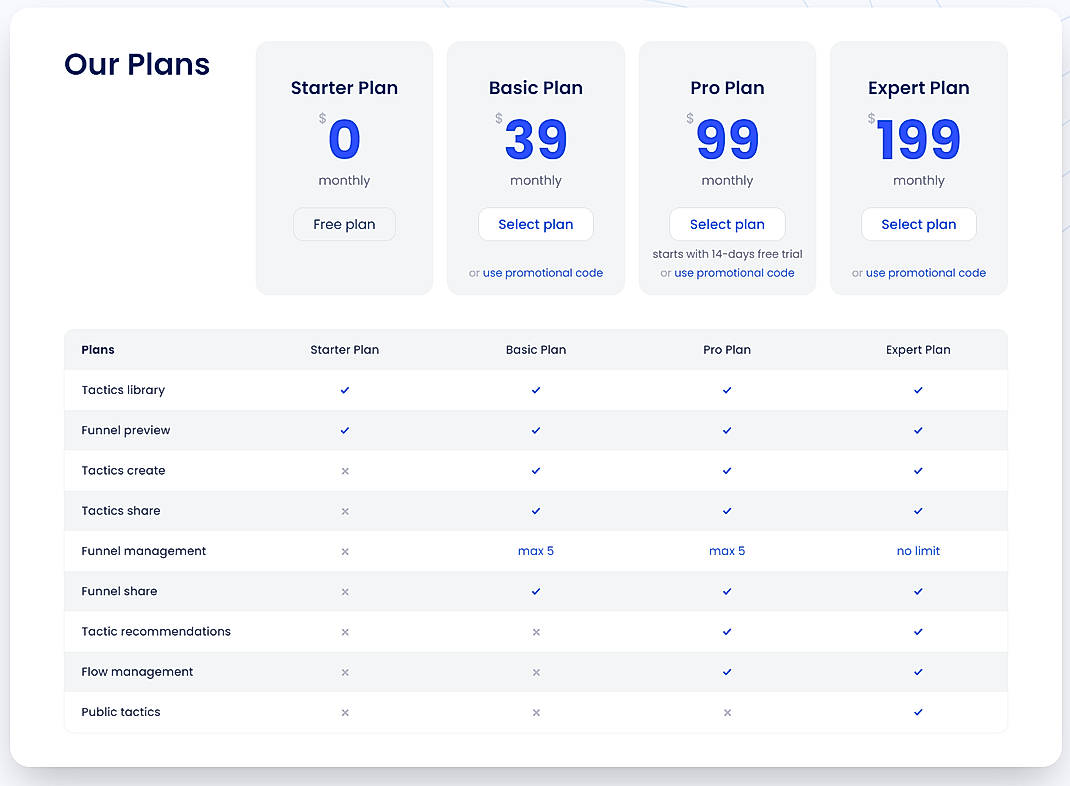Click the max 5 limit for Basic Plan funnels
This screenshot has height=786, width=1070.
[536, 551]
